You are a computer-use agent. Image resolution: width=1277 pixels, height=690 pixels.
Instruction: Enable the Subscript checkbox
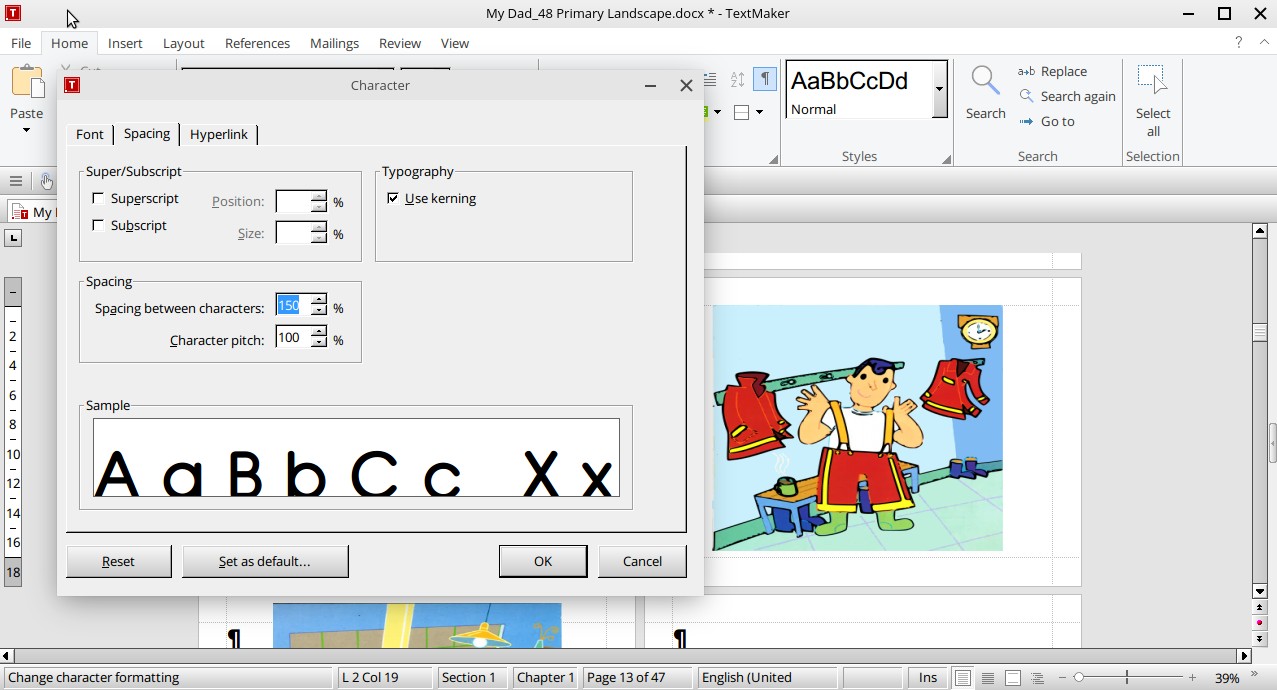(98, 226)
